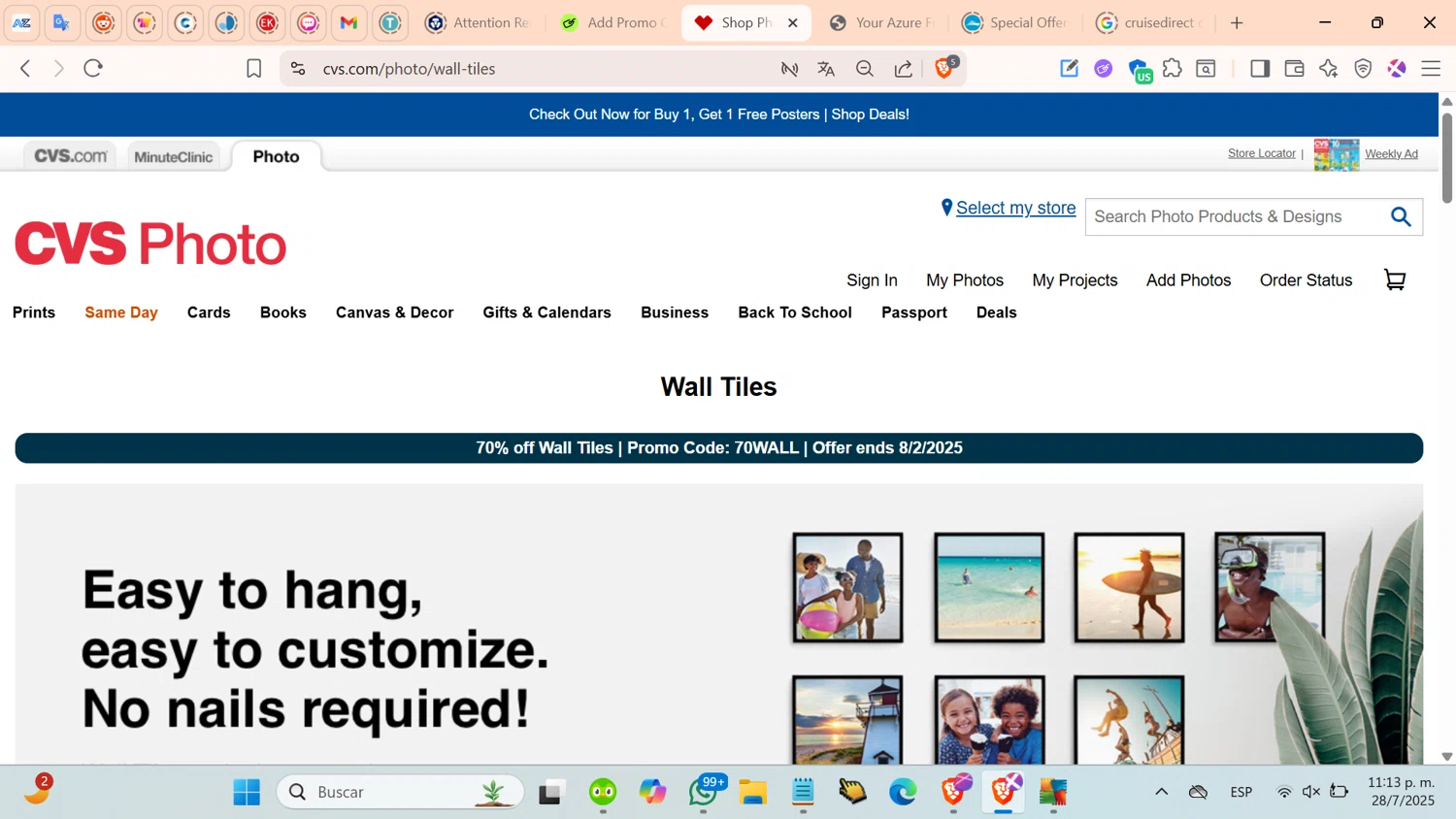
Task: Open the browser extensions puzzle icon
Action: click(1173, 69)
